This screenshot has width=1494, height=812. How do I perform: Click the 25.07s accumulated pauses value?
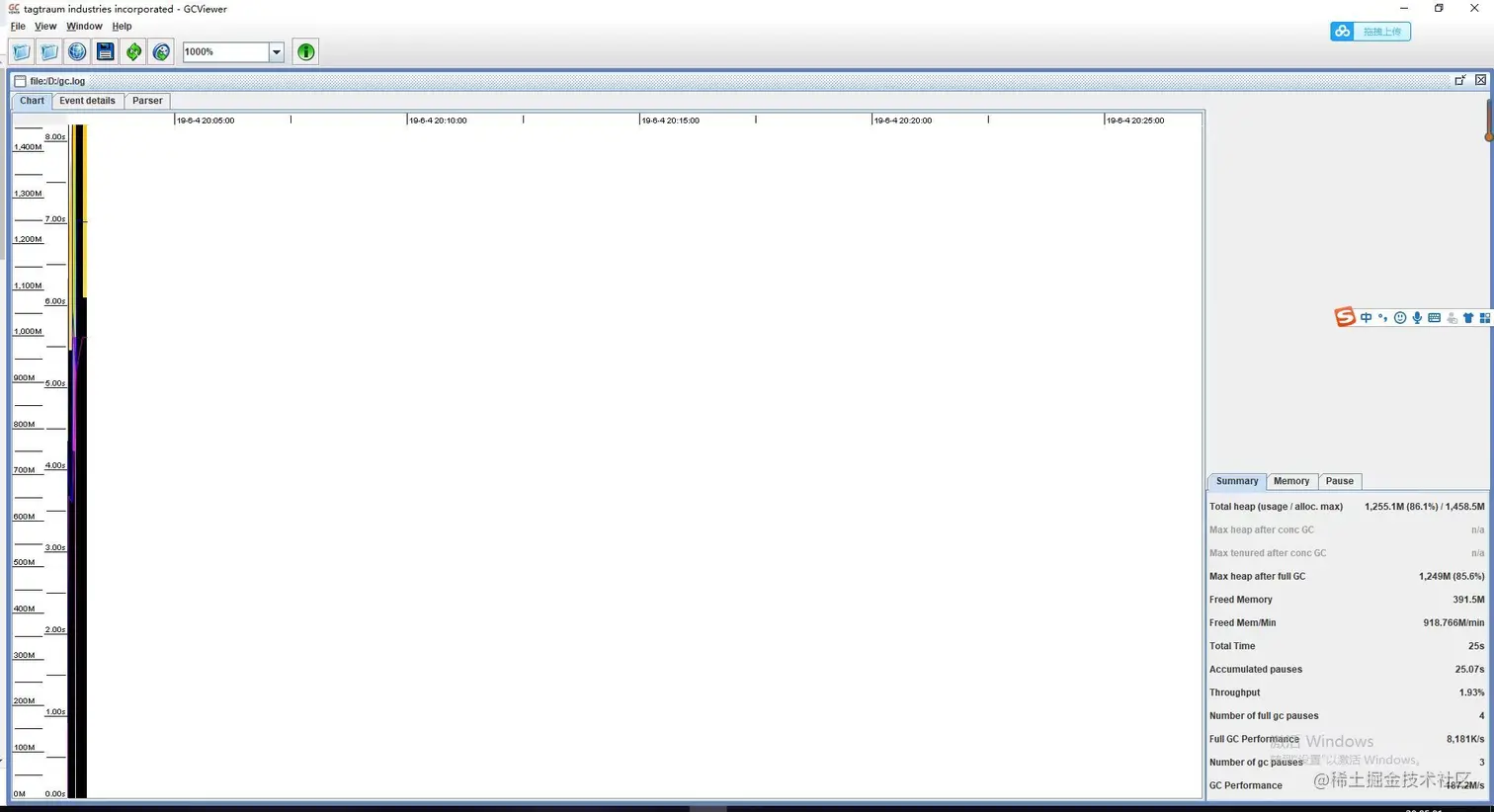[1469, 670]
